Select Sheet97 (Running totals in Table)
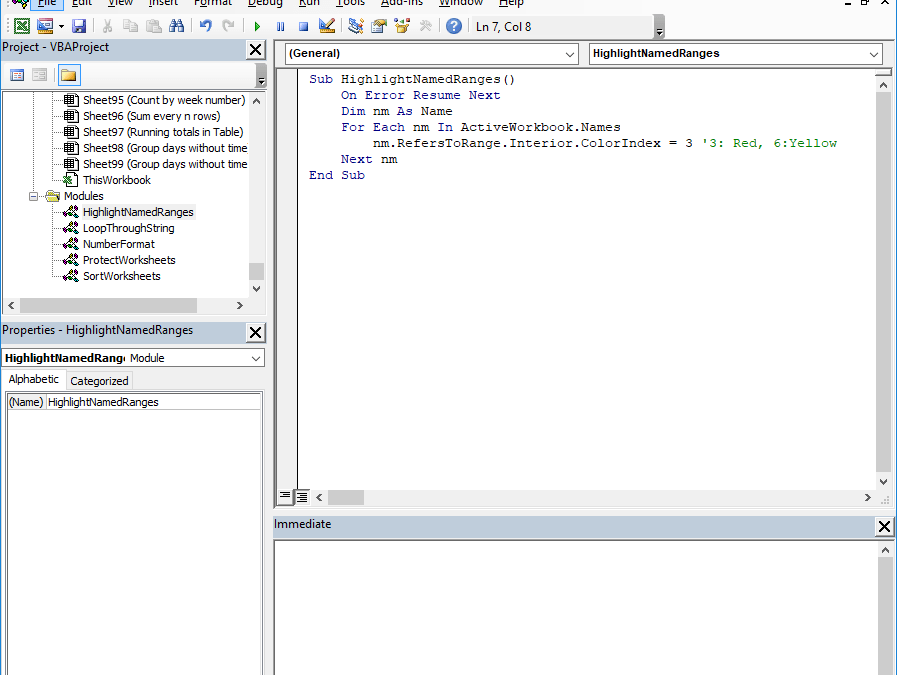 coord(163,132)
